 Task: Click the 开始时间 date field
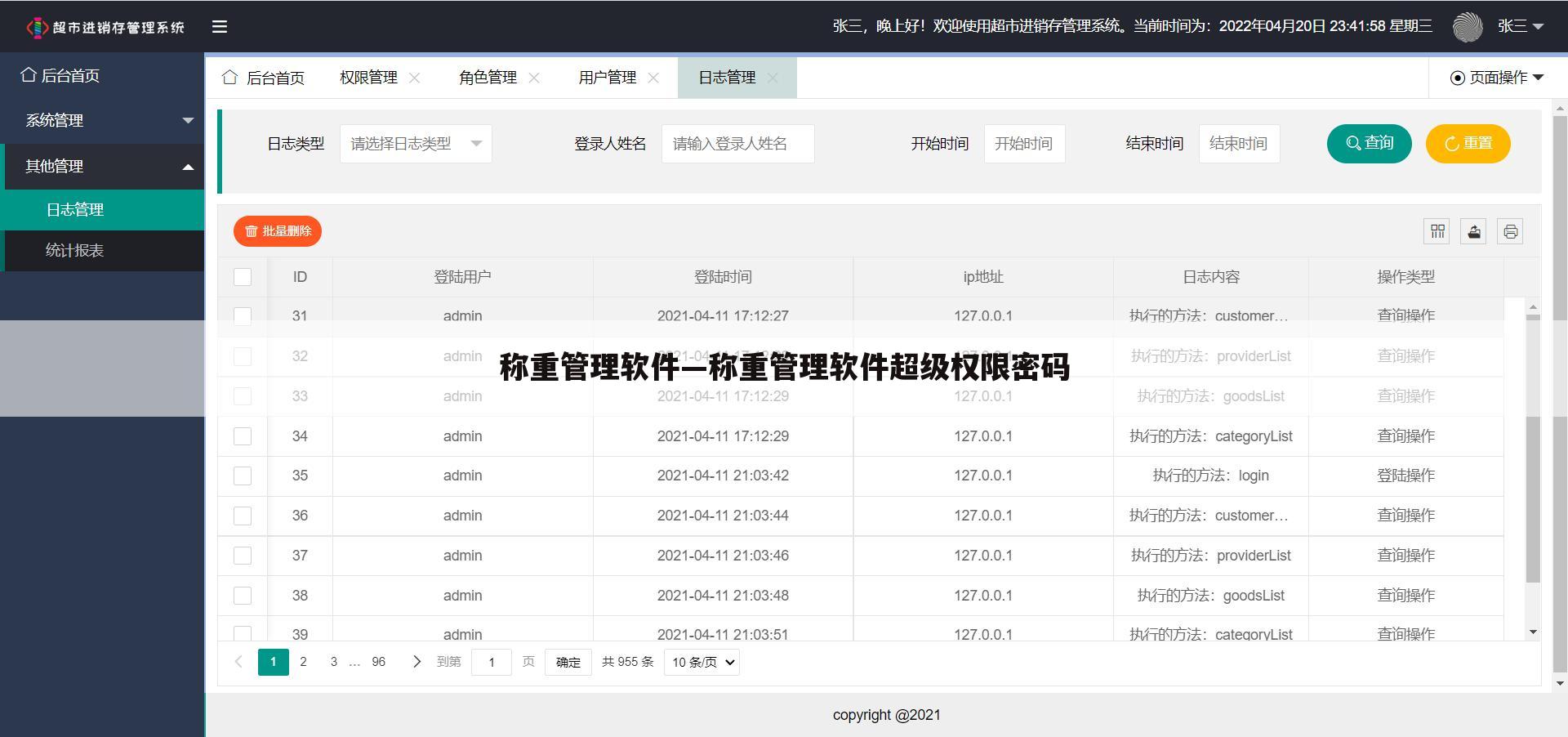pos(1024,144)
